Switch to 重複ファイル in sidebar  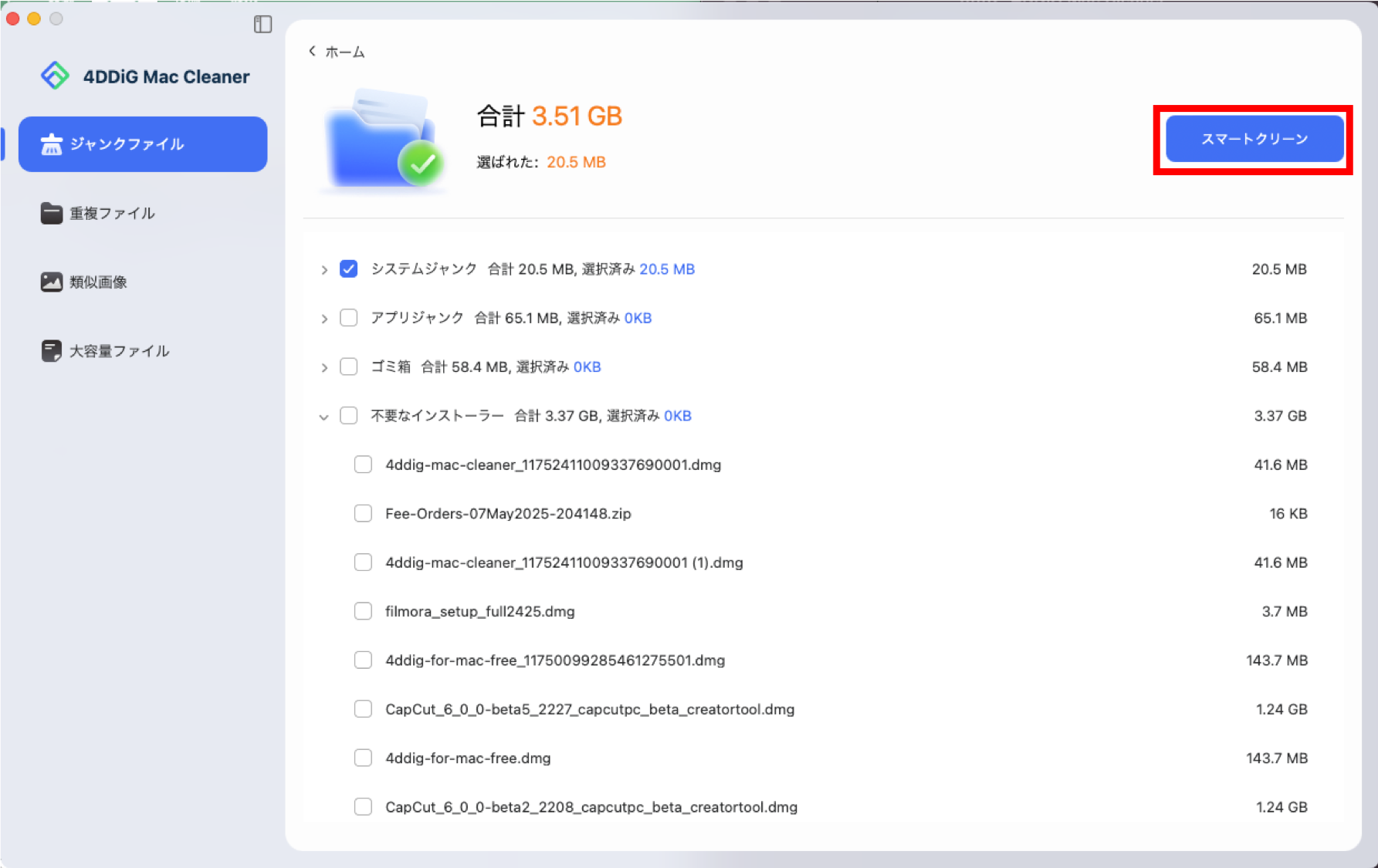[143, 213]
